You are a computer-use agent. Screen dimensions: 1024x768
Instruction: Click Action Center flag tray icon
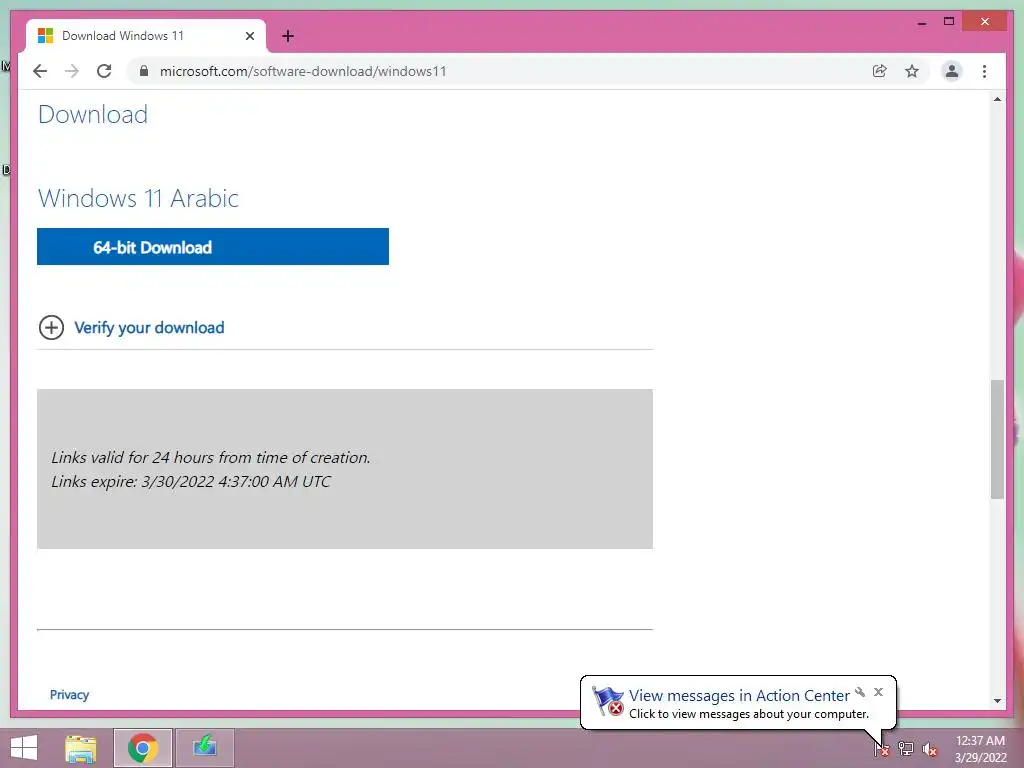point(882,749)
